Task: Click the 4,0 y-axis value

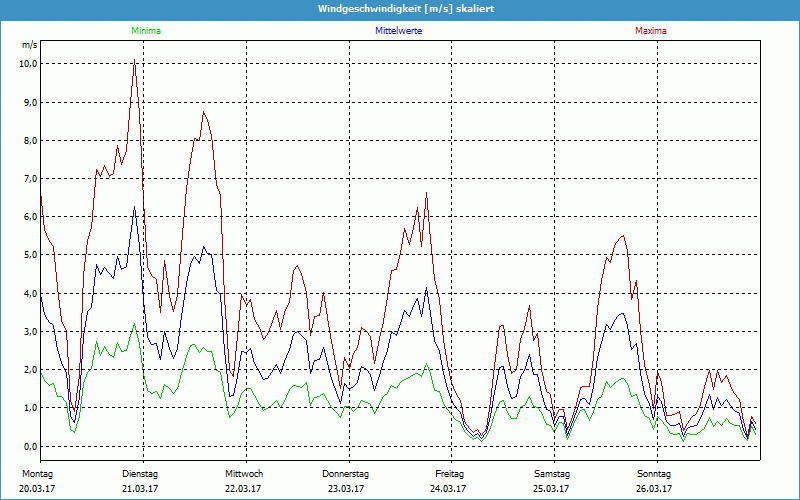Action: pos(30,293)
